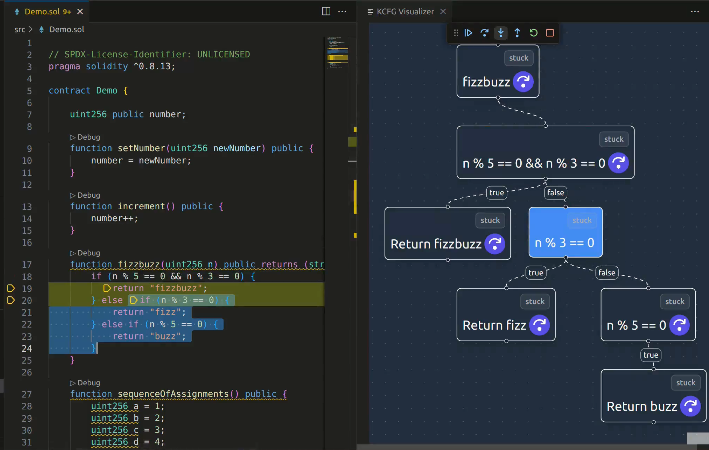The height and width of the screenshot is (450, 709).
Task: Click the src breadcrumb
Action: (x=19, y=29)
